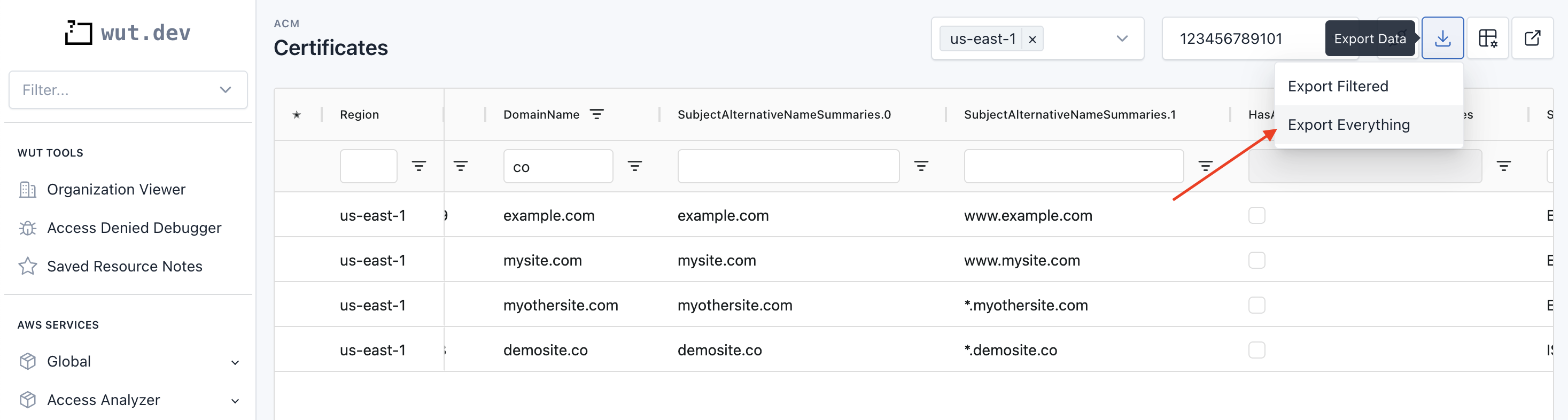1568x420 pixels.
Task: Click the Access Denied Debugger bug icon
Action: pyautogui.click(x=27, y=228)
